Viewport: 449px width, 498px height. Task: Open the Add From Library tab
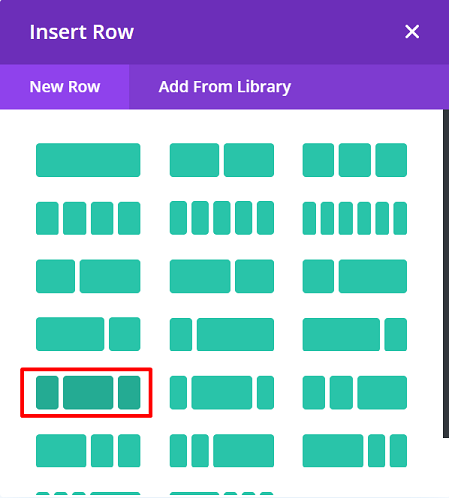point(225,87)
